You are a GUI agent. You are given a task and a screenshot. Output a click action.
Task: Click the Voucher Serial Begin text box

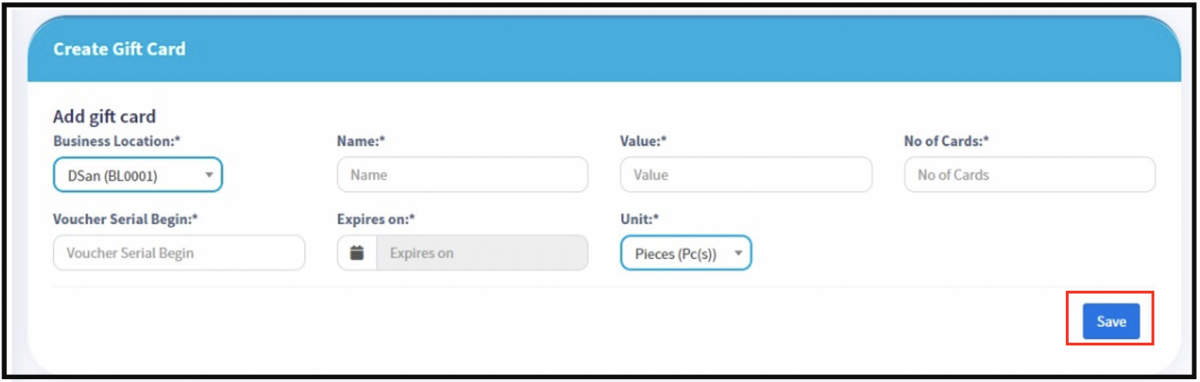[x=179, y=253]
